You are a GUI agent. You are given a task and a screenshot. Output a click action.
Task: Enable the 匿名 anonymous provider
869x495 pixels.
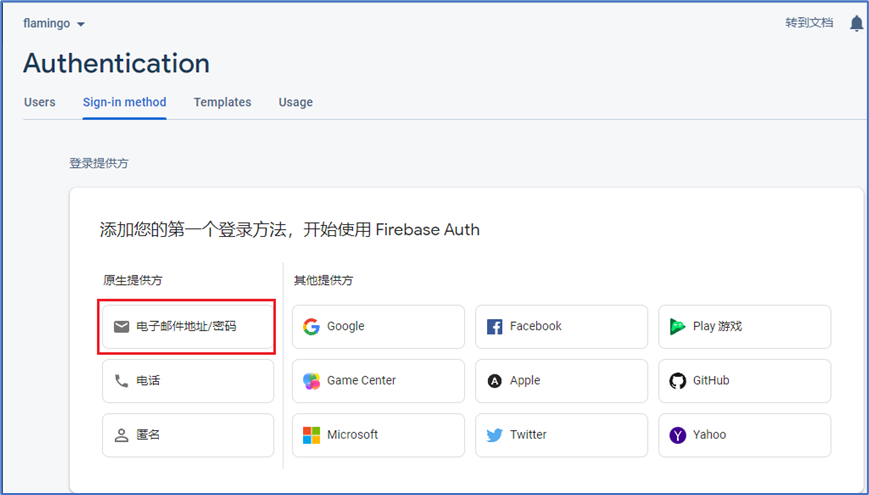click(187, 435)
